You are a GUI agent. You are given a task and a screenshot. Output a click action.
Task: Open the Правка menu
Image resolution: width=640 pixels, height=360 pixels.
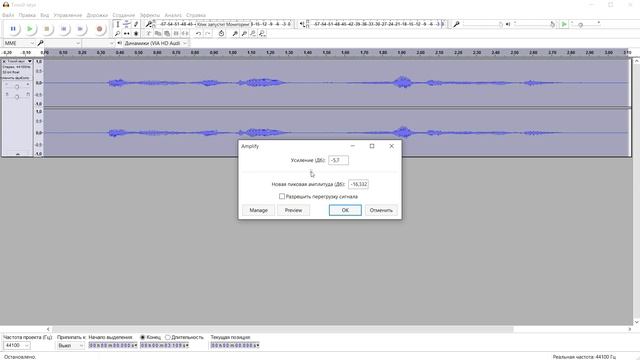pyautogui.click(x=27, y=15)
